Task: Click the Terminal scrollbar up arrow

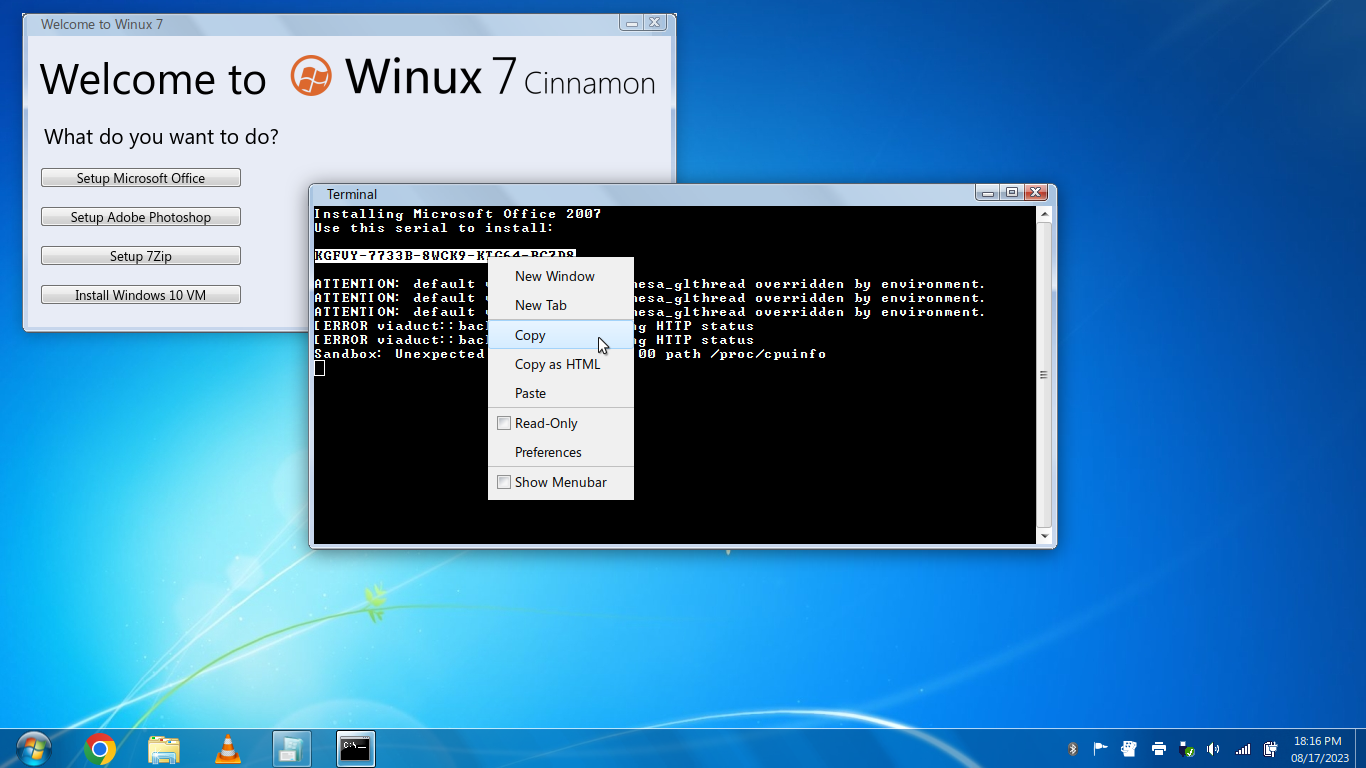Action: [1045, 215]
